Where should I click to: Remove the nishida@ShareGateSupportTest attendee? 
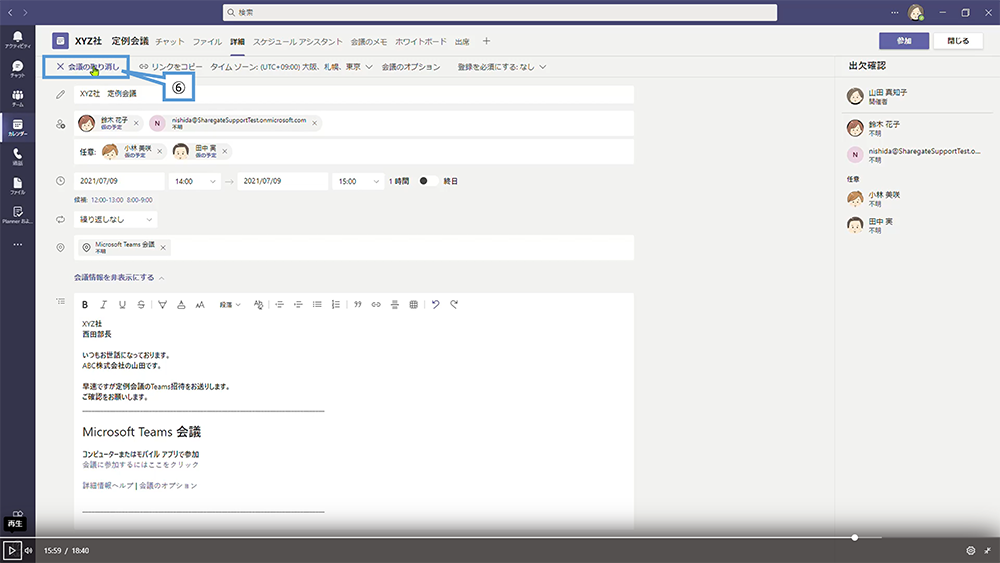[x=314, y=123]
